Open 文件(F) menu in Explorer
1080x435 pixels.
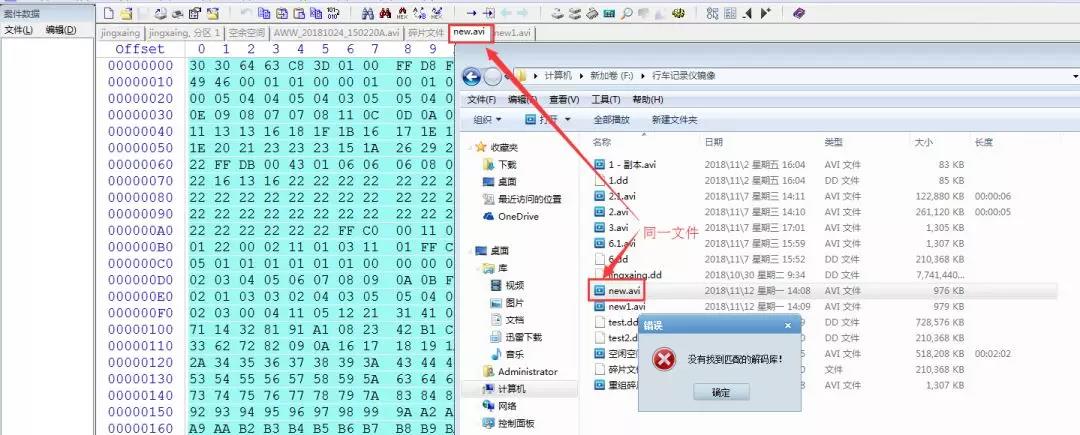[x=481, y=100]
